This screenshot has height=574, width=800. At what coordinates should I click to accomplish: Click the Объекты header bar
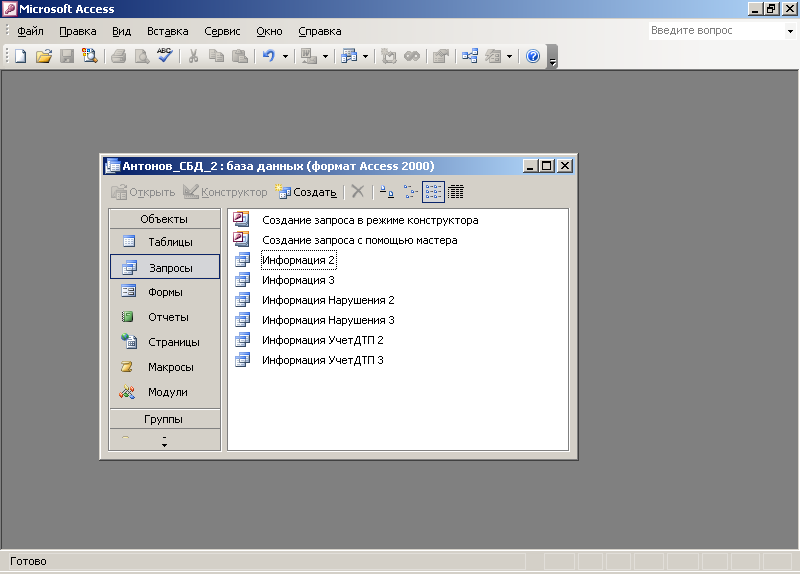(x=164, y=219)
